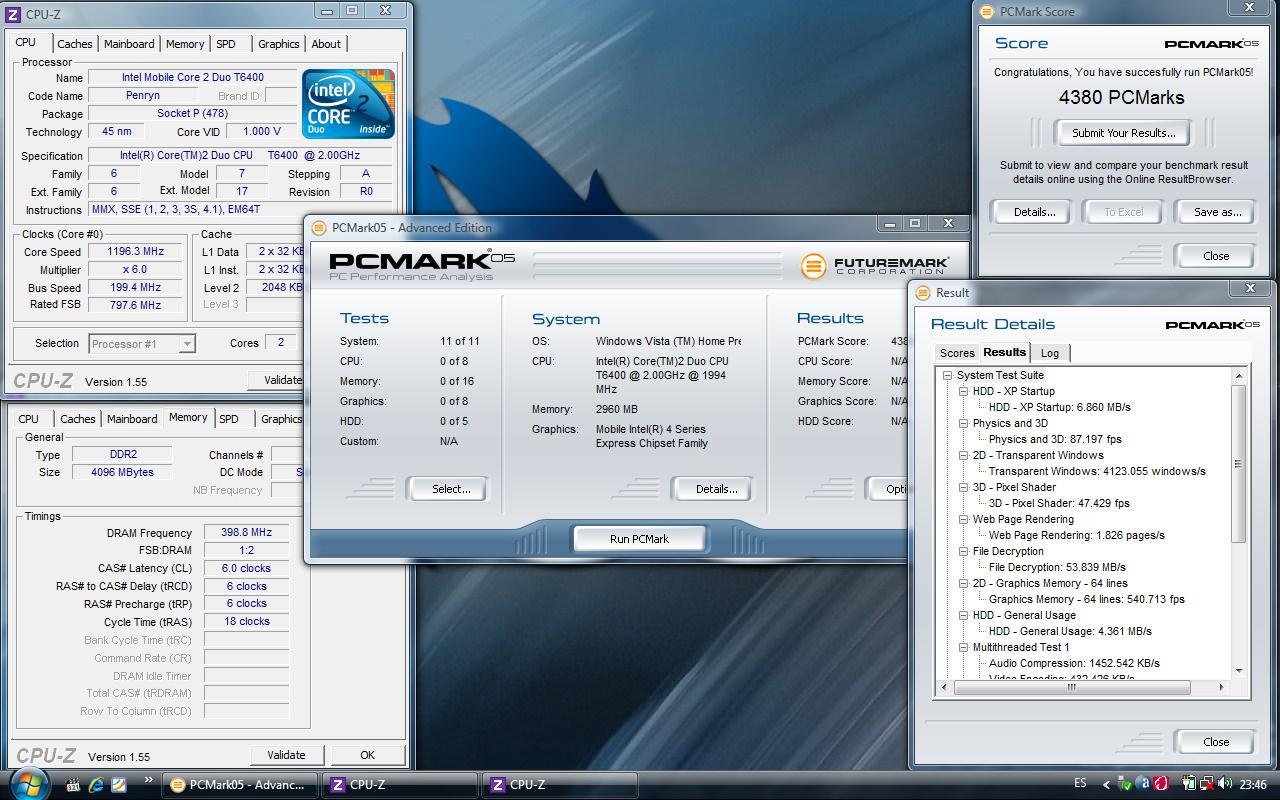Image resolution: width=1280 pixels, height=800 pixels.
Task: Switch to first CPU-Z taskbar button
Action: [x=400, y=785]
